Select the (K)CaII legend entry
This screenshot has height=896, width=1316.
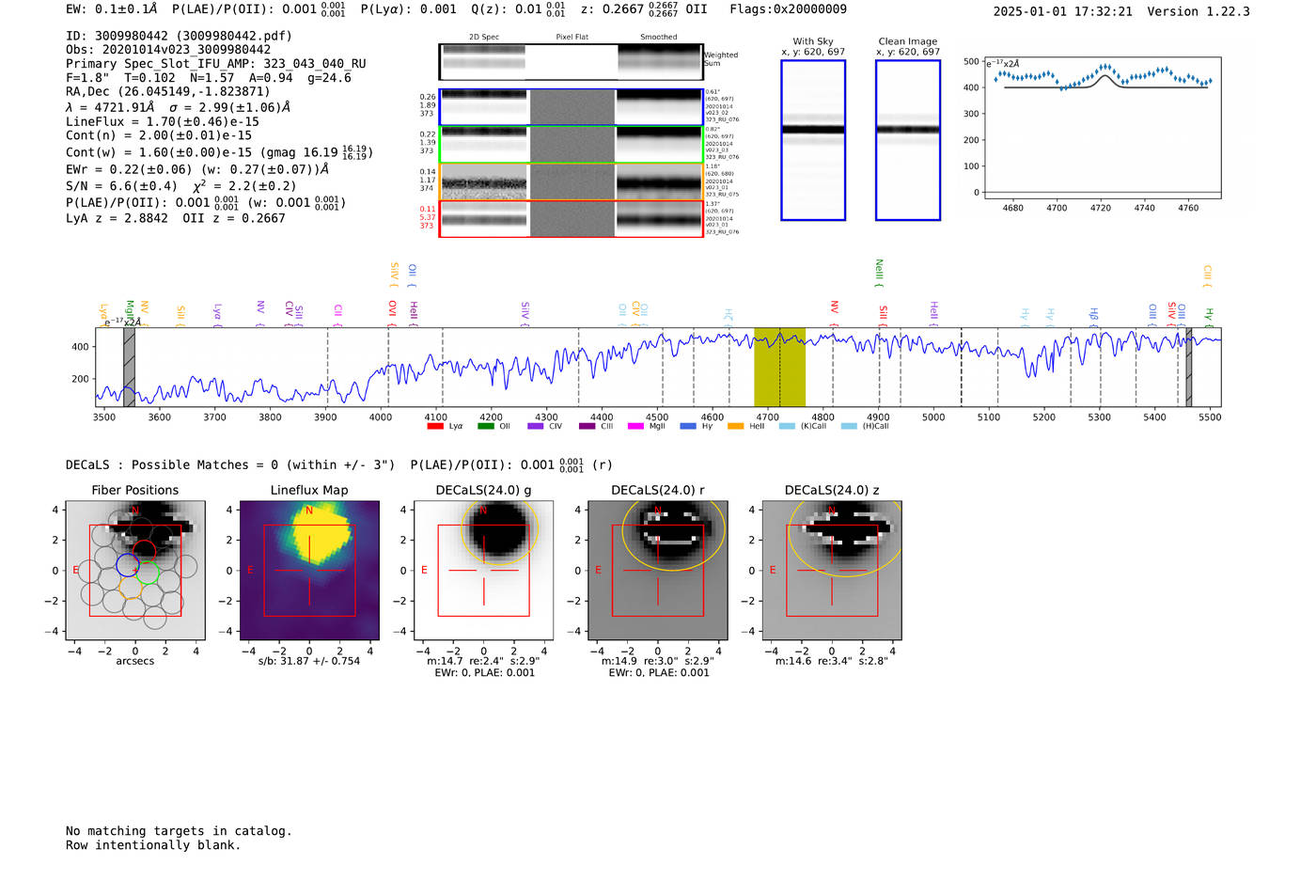[804, 426]
